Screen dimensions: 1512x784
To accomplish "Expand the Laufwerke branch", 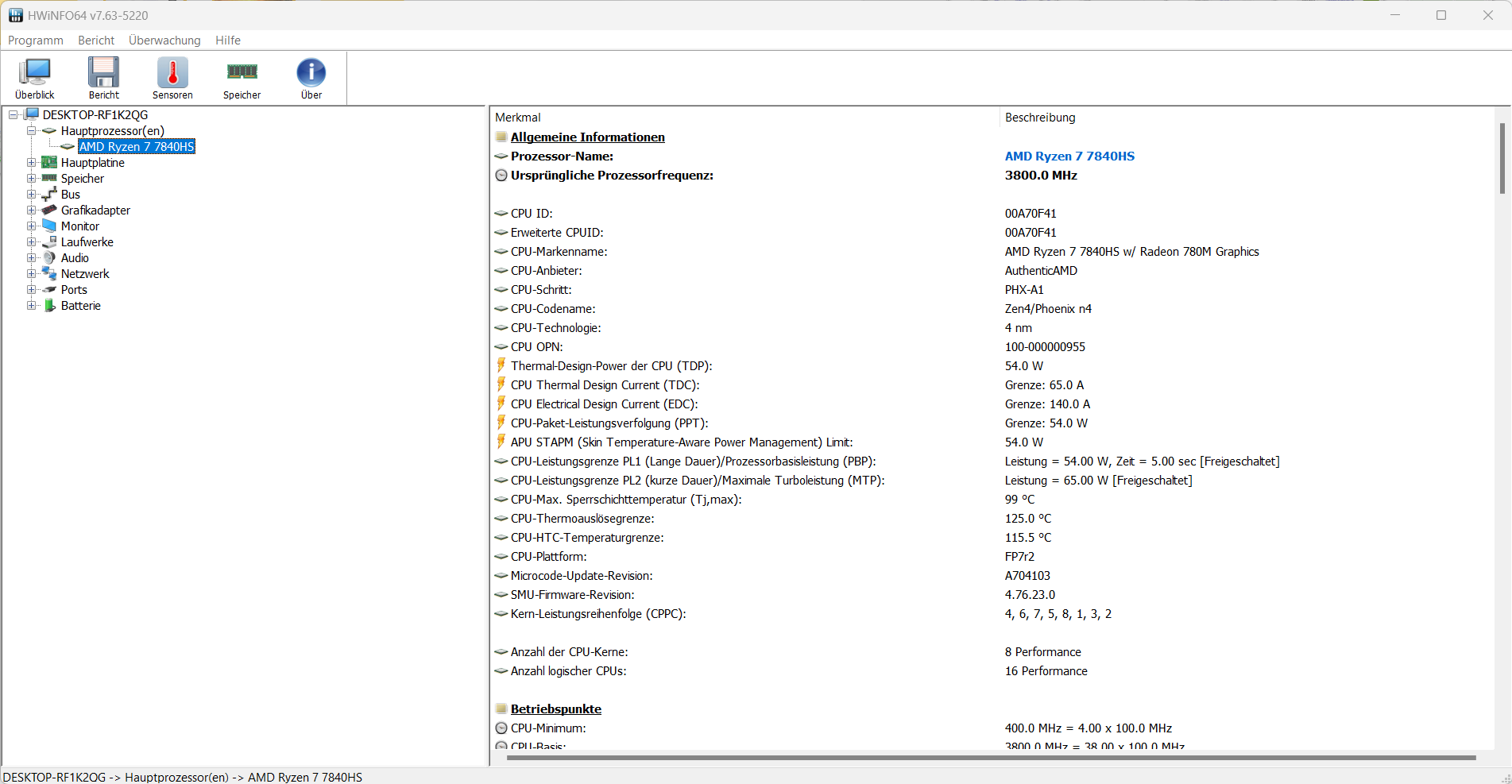I will [31, 241].
